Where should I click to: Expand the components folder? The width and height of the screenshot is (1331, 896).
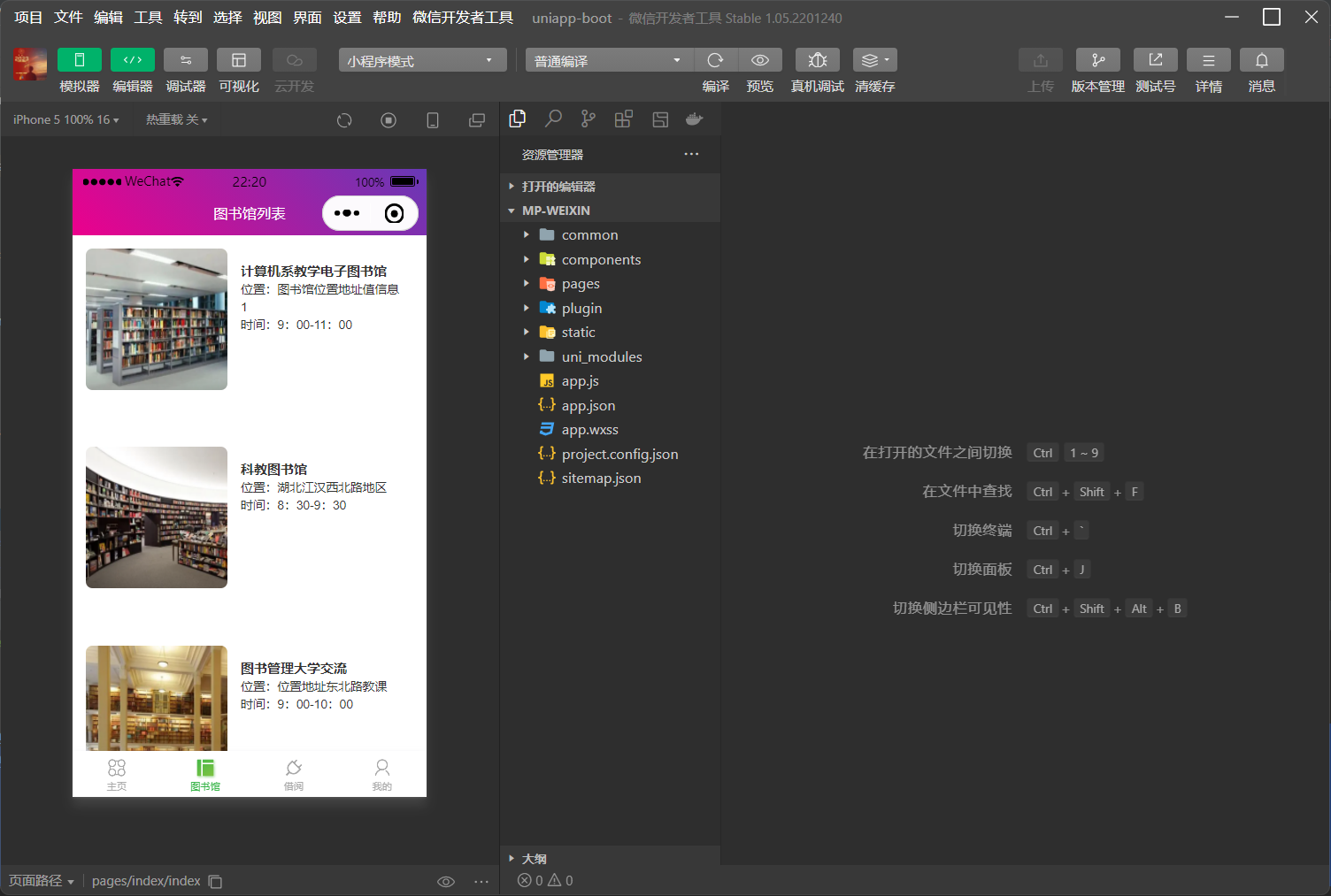(x=610, y=260)
